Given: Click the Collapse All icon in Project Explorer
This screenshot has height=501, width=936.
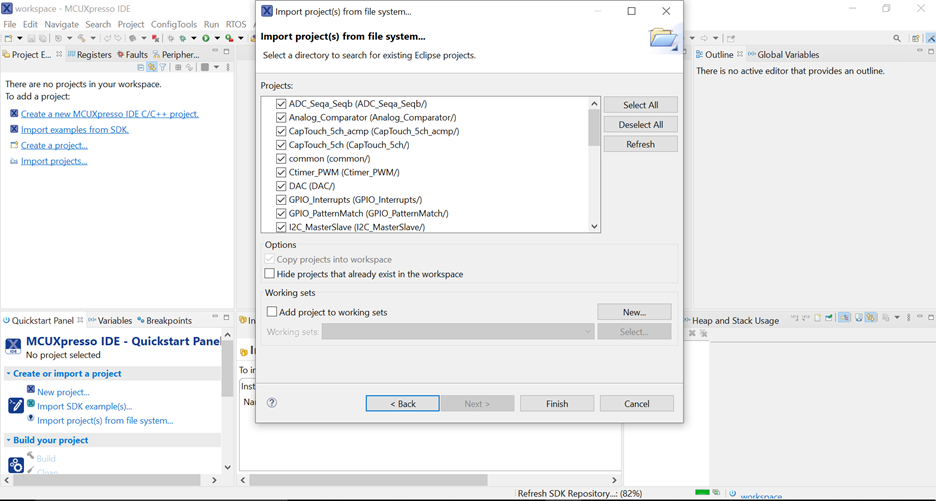Looking at the screenshot, I should [141, 67].
